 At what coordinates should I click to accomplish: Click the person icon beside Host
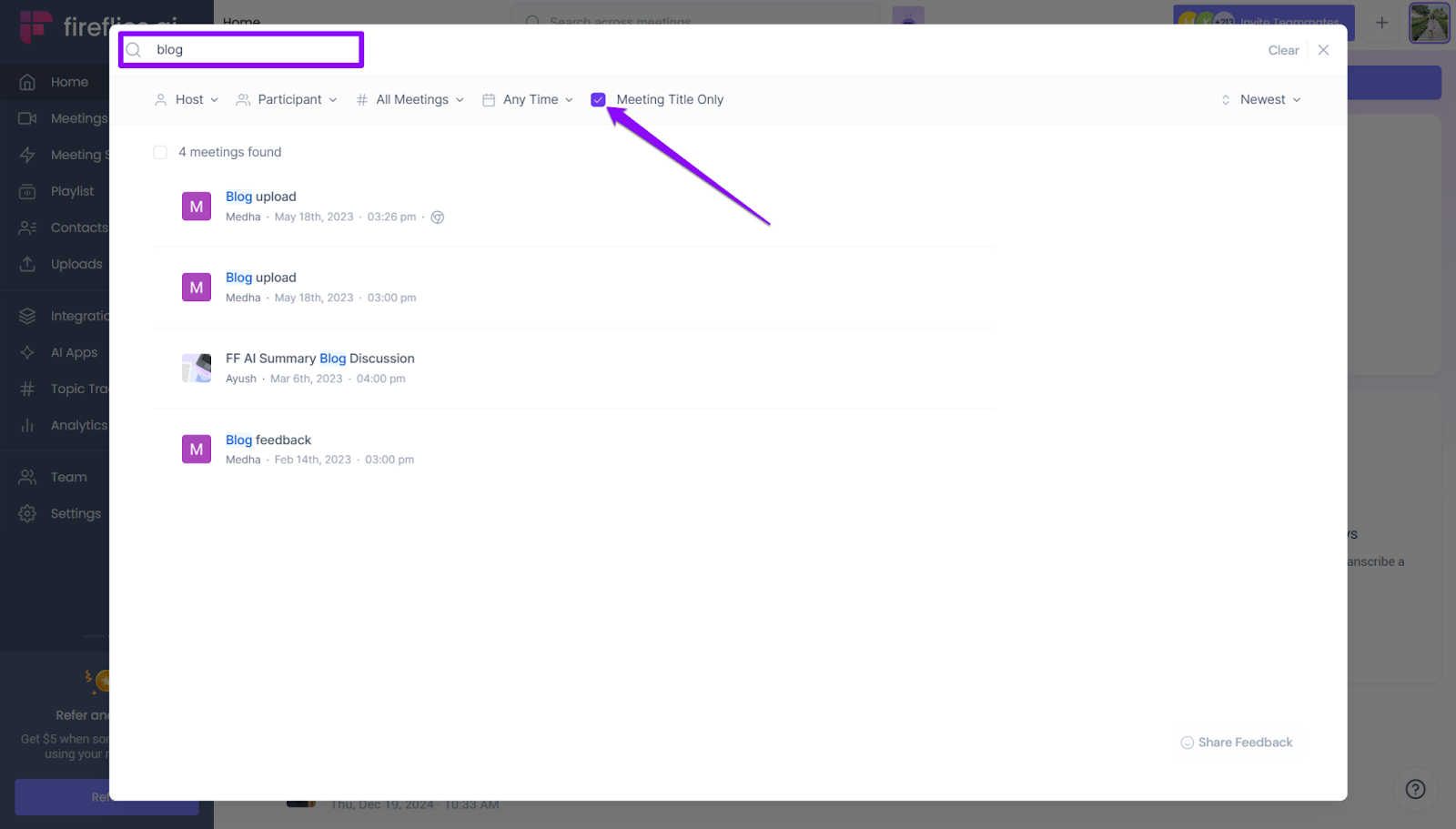(x=161, y=100)
